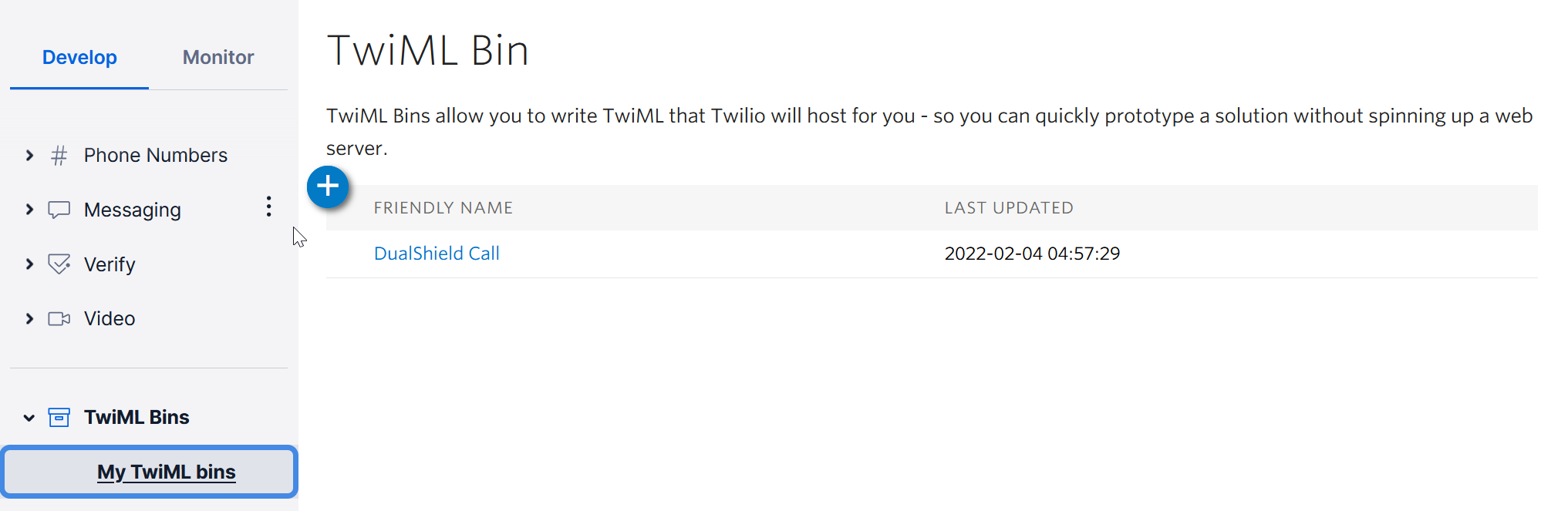Viewport: 1568px width, 511px height.
Task: Click the Verify checkmark shield icon
Action: pyautogui.click(x=59, y=264)
